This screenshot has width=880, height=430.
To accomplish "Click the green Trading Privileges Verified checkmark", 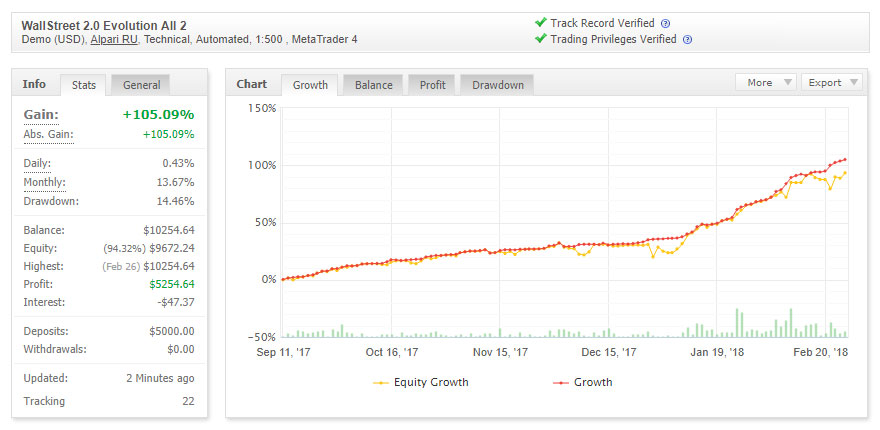I will click(540, 39).
